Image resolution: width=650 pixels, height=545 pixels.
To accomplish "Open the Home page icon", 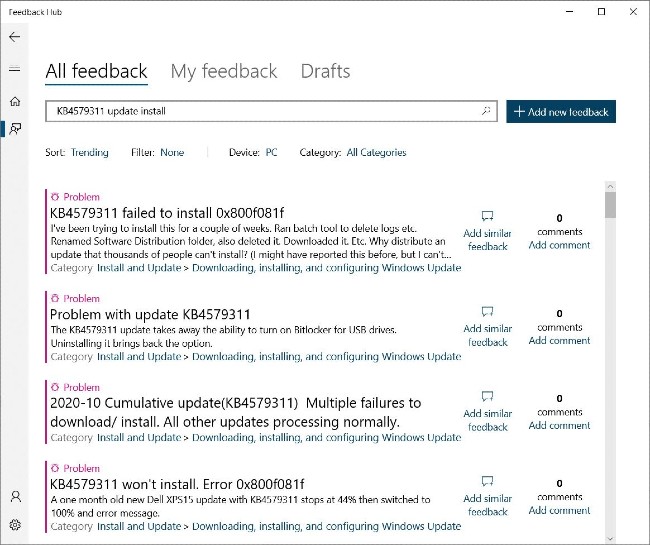I will (15, 101).
